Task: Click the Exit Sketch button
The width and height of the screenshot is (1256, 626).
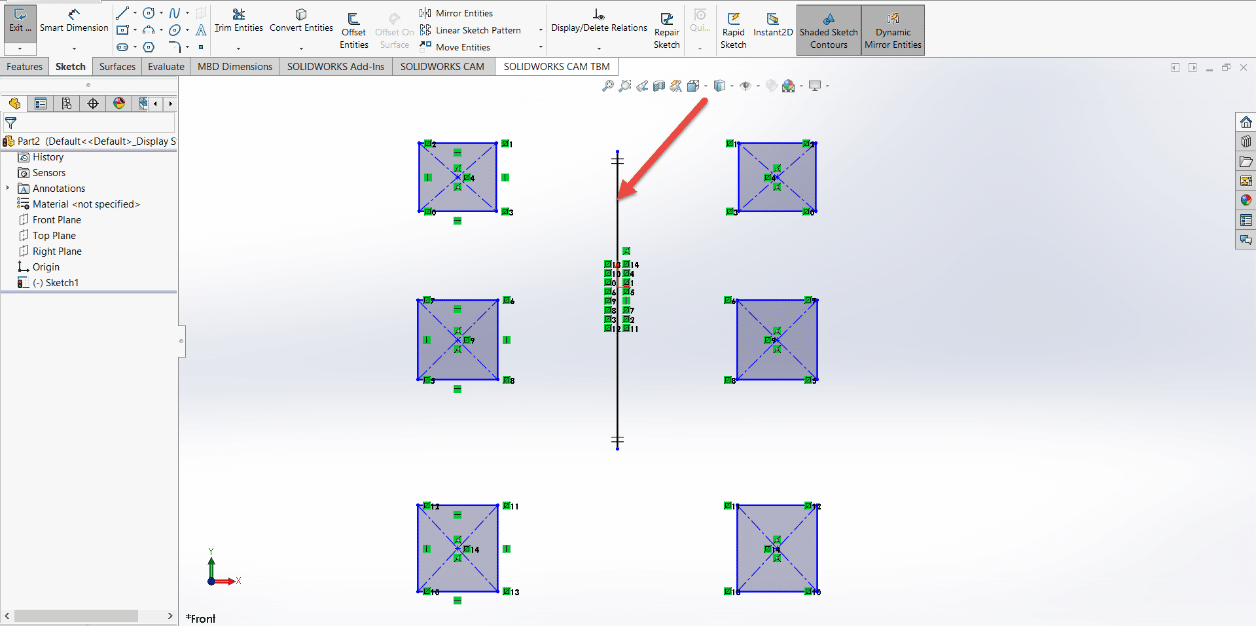Action: 20,20
